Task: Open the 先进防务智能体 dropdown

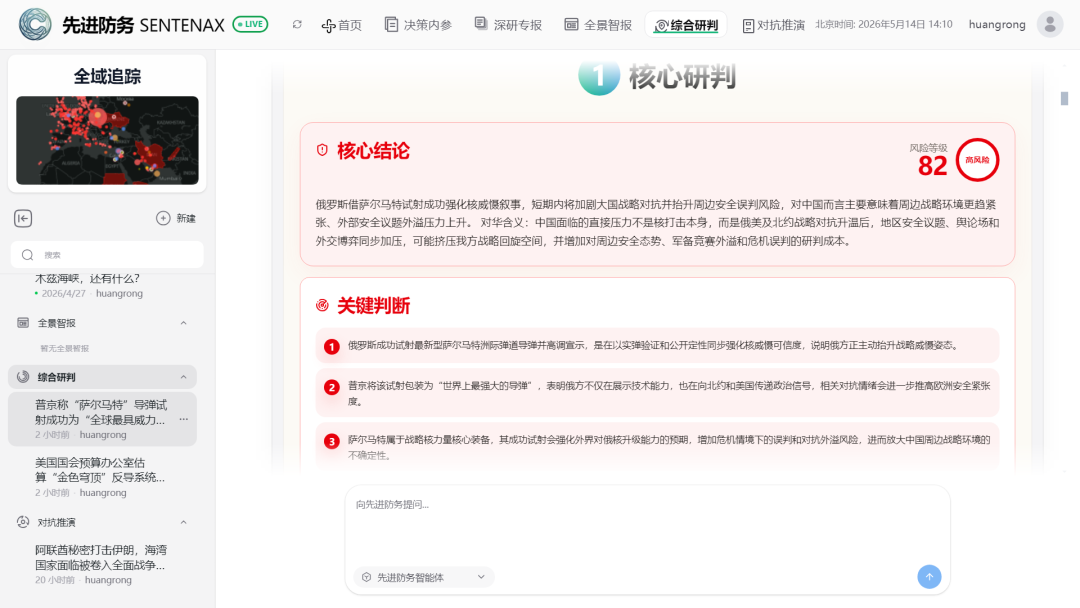Action: pos(424,577)
